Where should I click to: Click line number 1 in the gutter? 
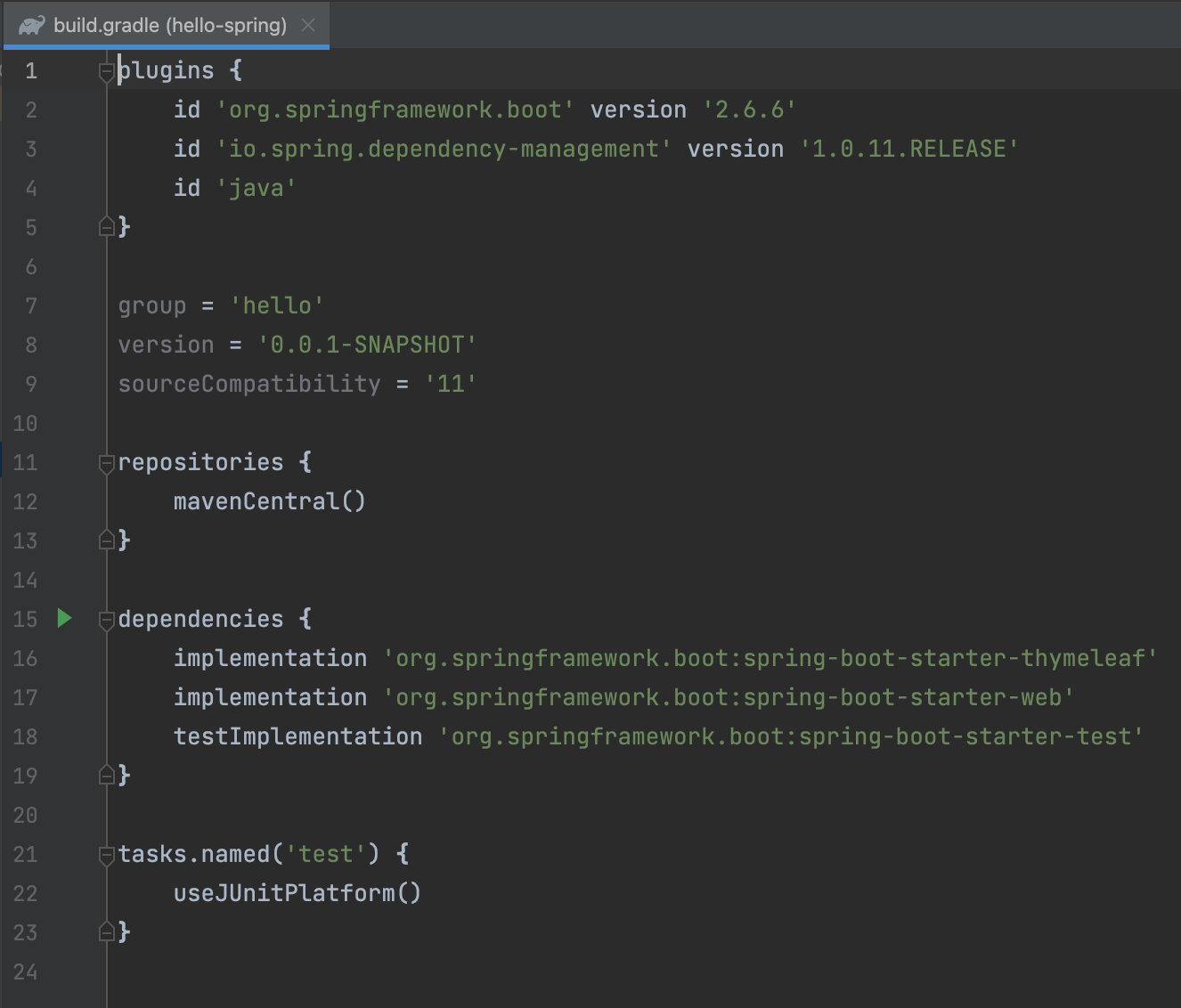(x=31, y=70)
